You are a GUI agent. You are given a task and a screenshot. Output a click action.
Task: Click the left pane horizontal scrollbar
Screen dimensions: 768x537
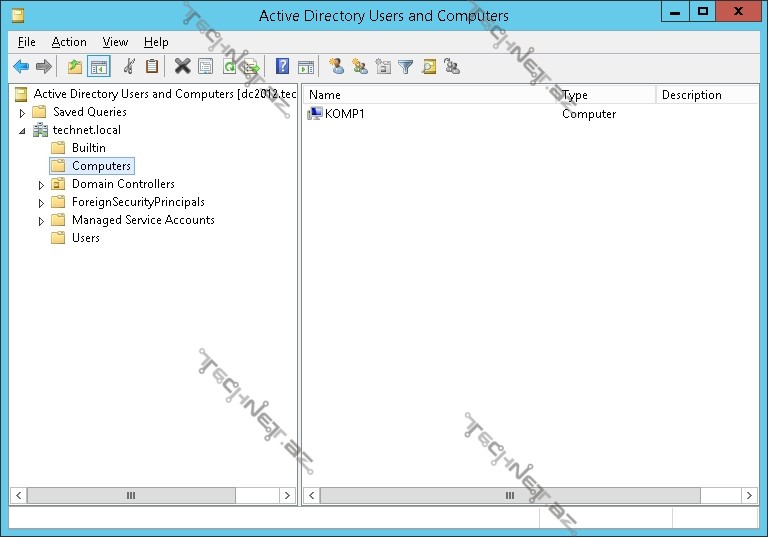click(130, 495)
